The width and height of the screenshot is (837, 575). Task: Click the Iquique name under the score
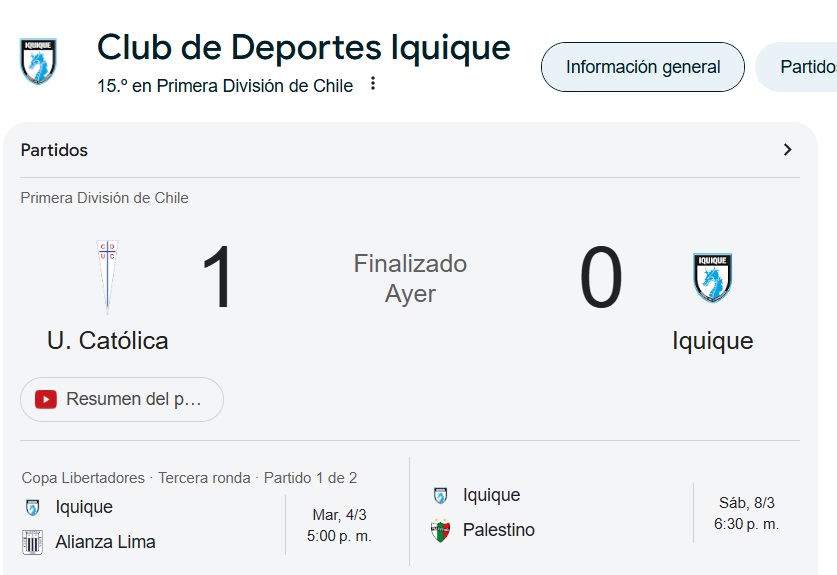713,341
